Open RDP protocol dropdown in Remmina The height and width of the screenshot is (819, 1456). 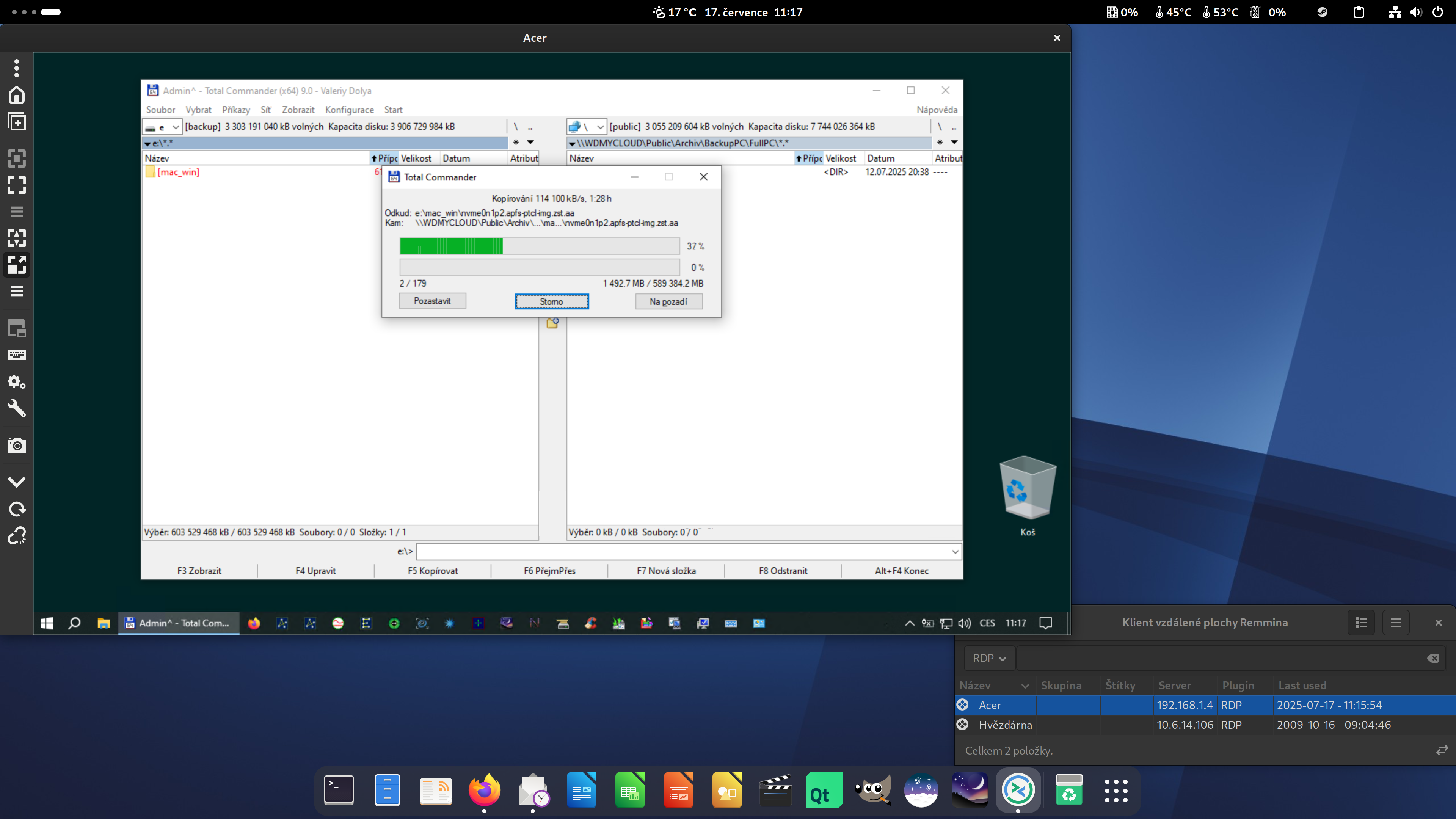(989, 658)
